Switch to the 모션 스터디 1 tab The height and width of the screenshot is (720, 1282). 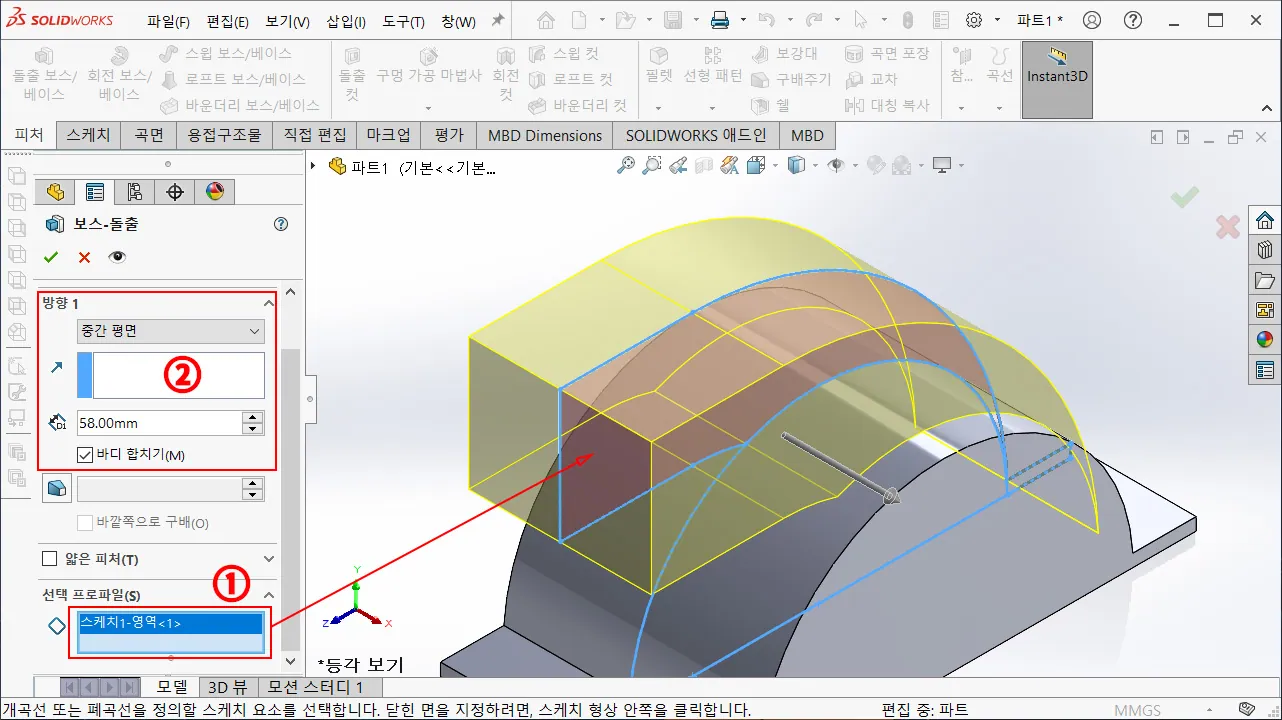[317, 687]
